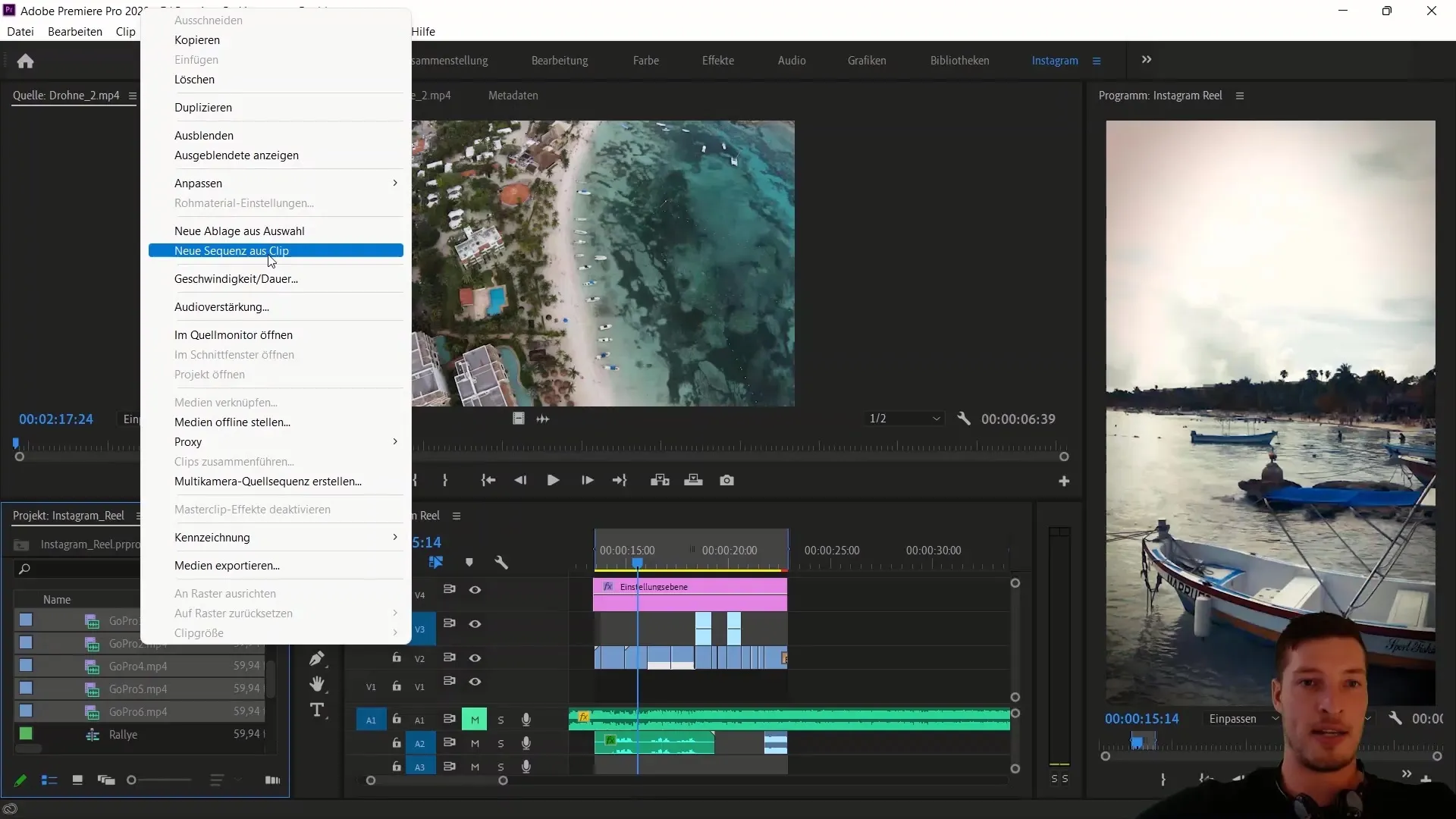Image resolution: width=1456 pixels, height=819 pixels.
Task: Click Im Quellmonitor öffnen option
Action: click(x=233, y=335)
